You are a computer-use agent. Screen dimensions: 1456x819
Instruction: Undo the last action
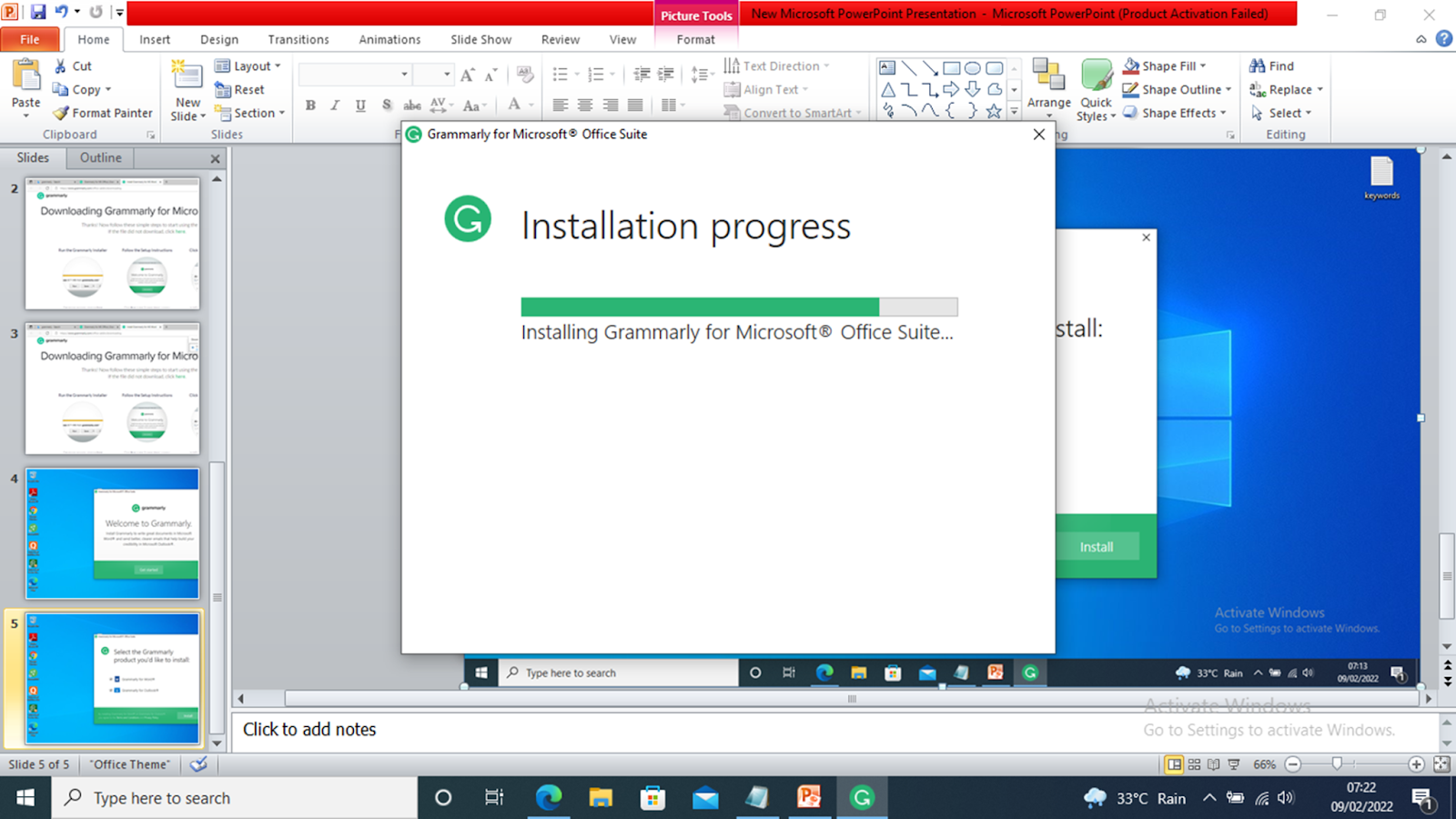click(x=62, y=13)
